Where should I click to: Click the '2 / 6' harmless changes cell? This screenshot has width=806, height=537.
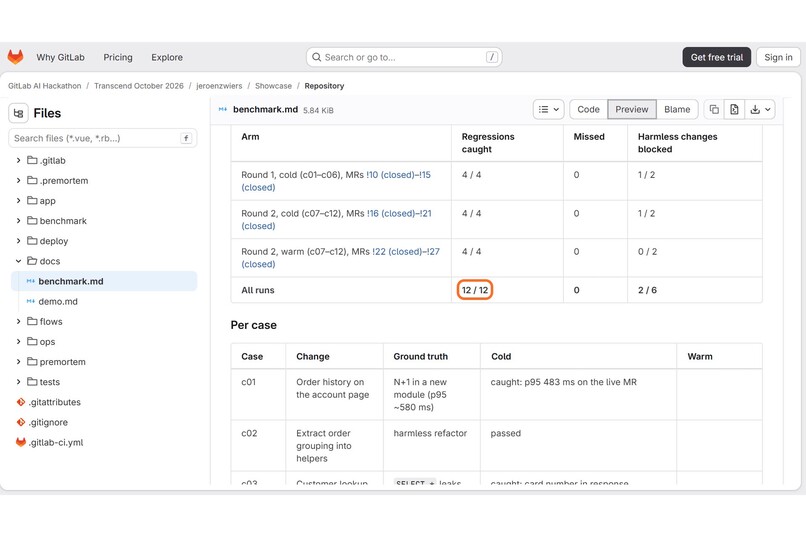(647, 290)
